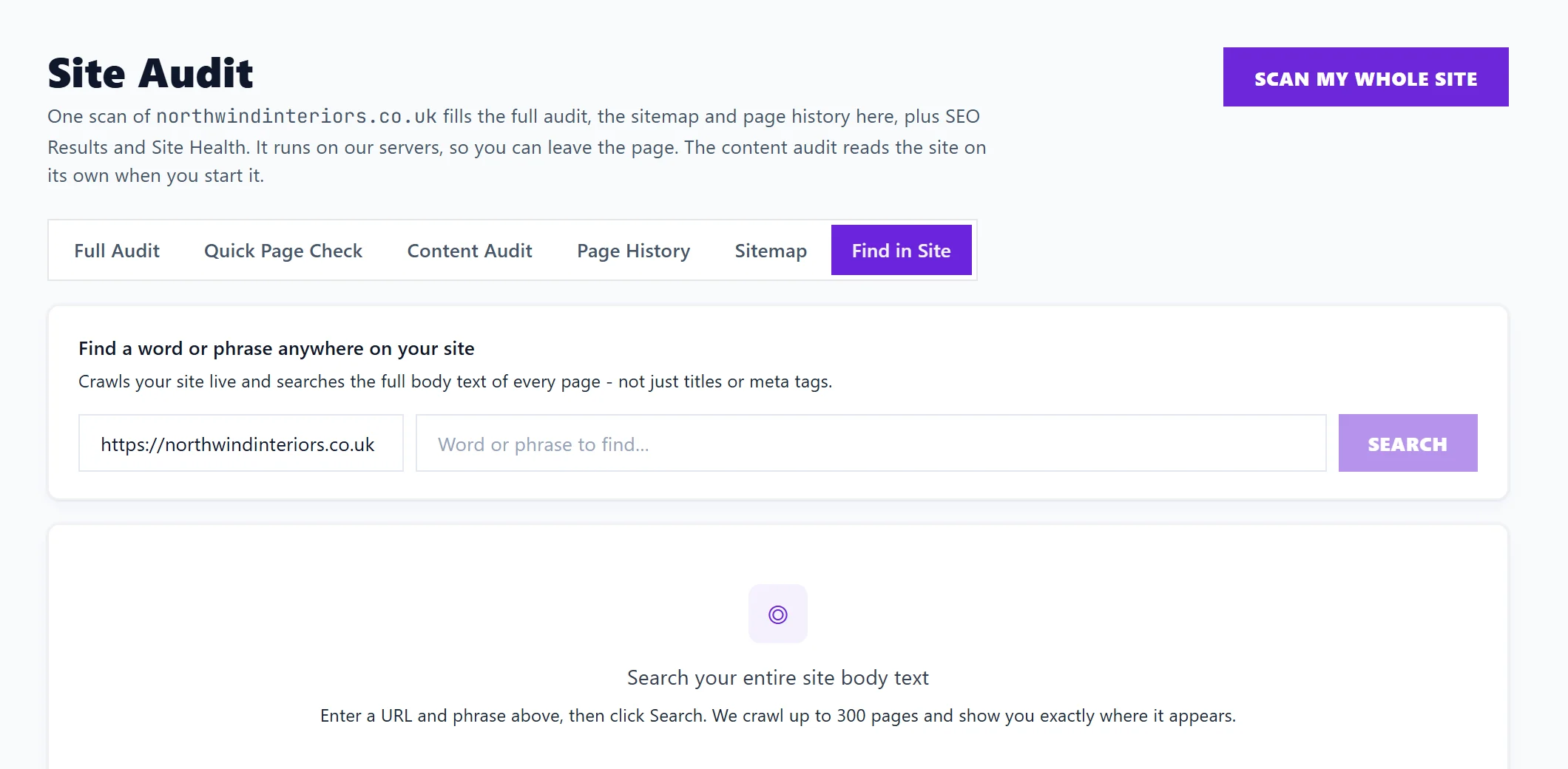This screenshot has width=1568, height=769.
Task: Click the northwindinteriors.co.uk domain in description
Action: (297, 116)
